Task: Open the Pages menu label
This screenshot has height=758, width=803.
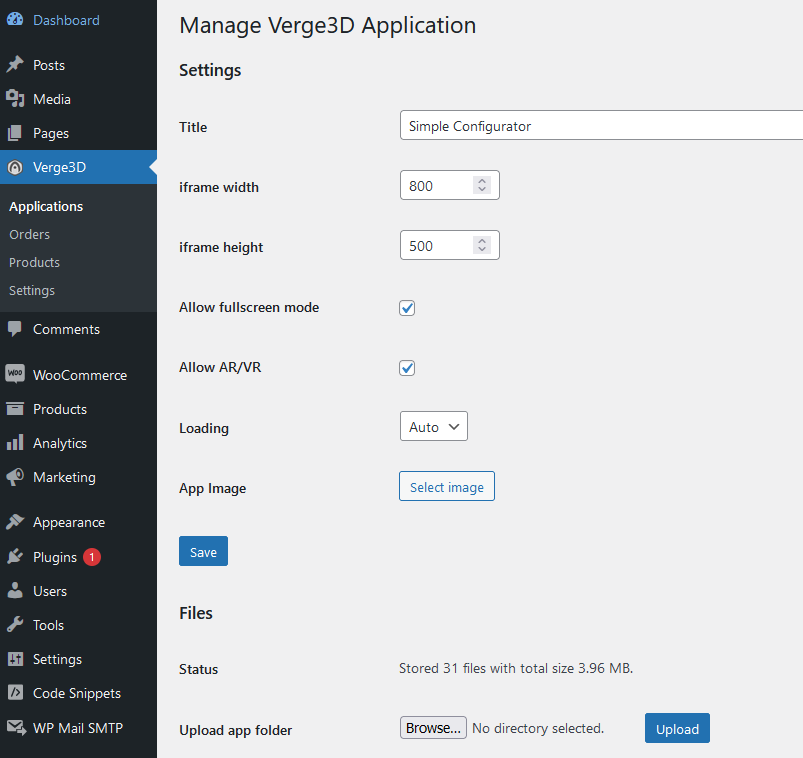Action: [51, 133]
